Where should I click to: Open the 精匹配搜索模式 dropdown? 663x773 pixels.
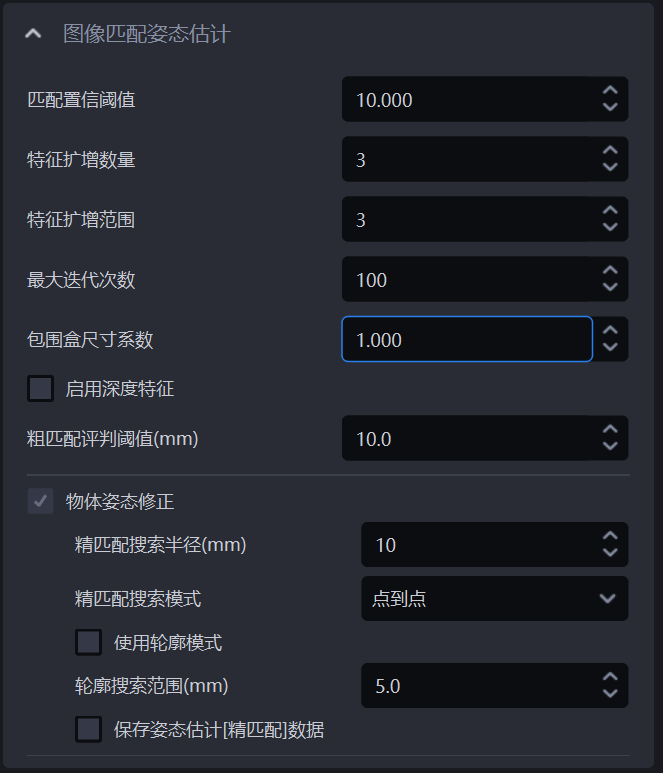pos(494,599)
